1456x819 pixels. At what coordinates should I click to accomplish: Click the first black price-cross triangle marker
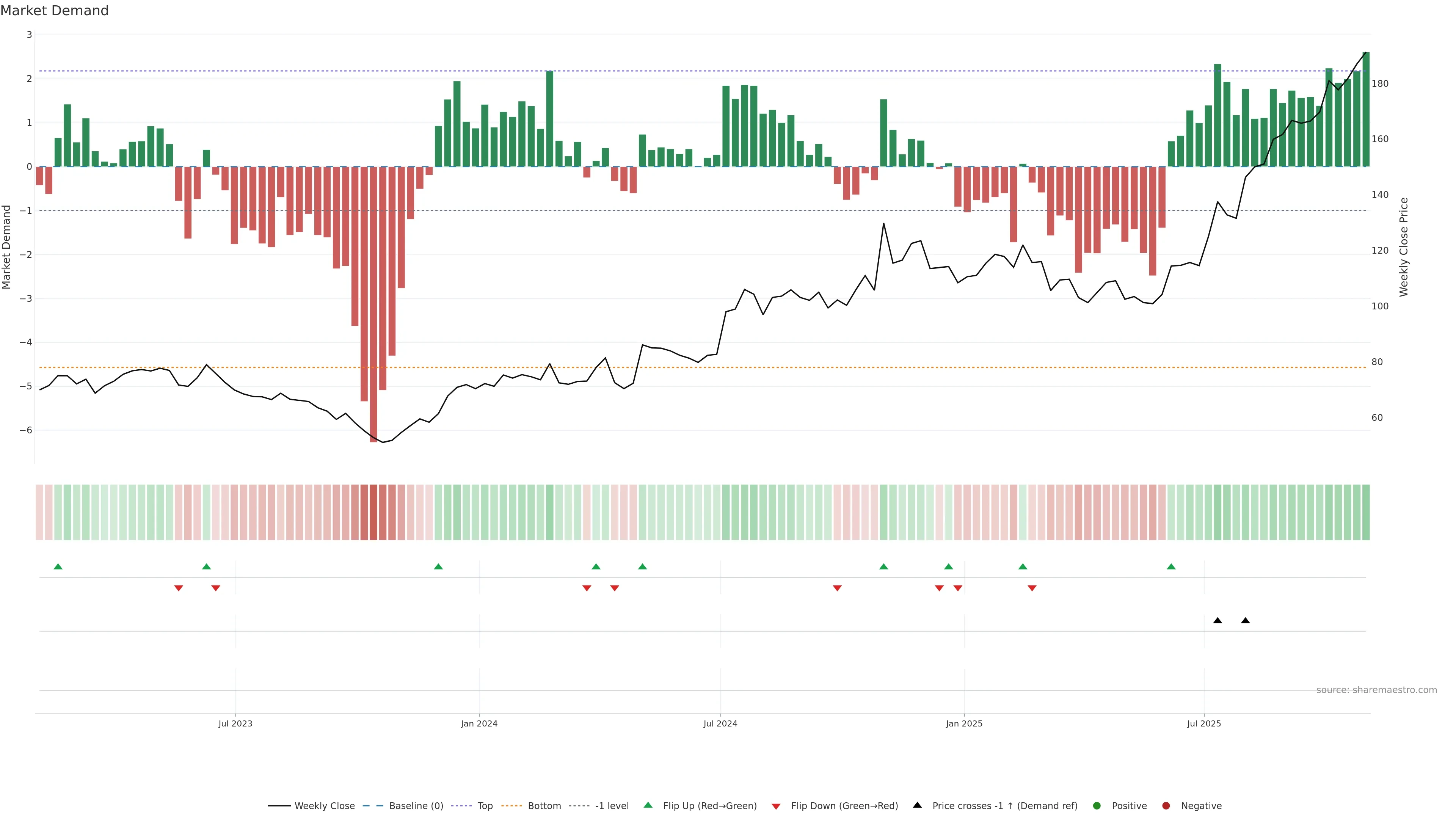pyautogui.click(x=1218, y=621)
